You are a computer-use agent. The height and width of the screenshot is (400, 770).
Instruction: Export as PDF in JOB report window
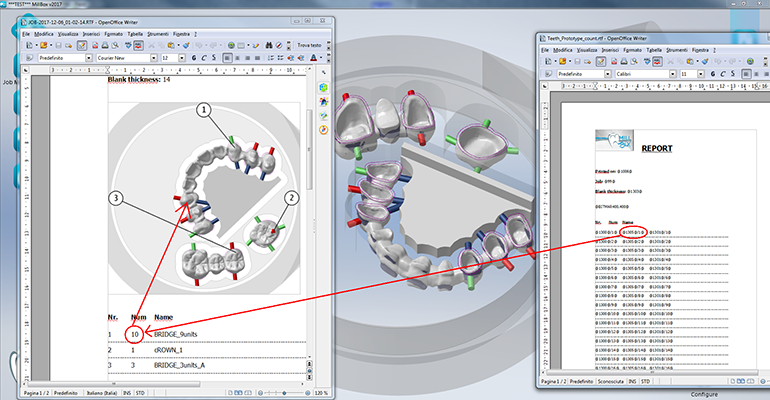point(95,45)
